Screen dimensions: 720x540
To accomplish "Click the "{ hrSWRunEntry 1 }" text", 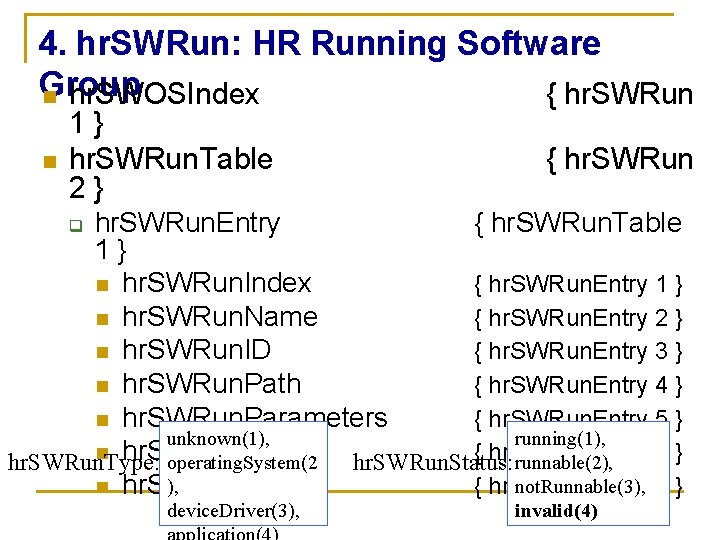I will pyautogui.click(x=578, y=285).
